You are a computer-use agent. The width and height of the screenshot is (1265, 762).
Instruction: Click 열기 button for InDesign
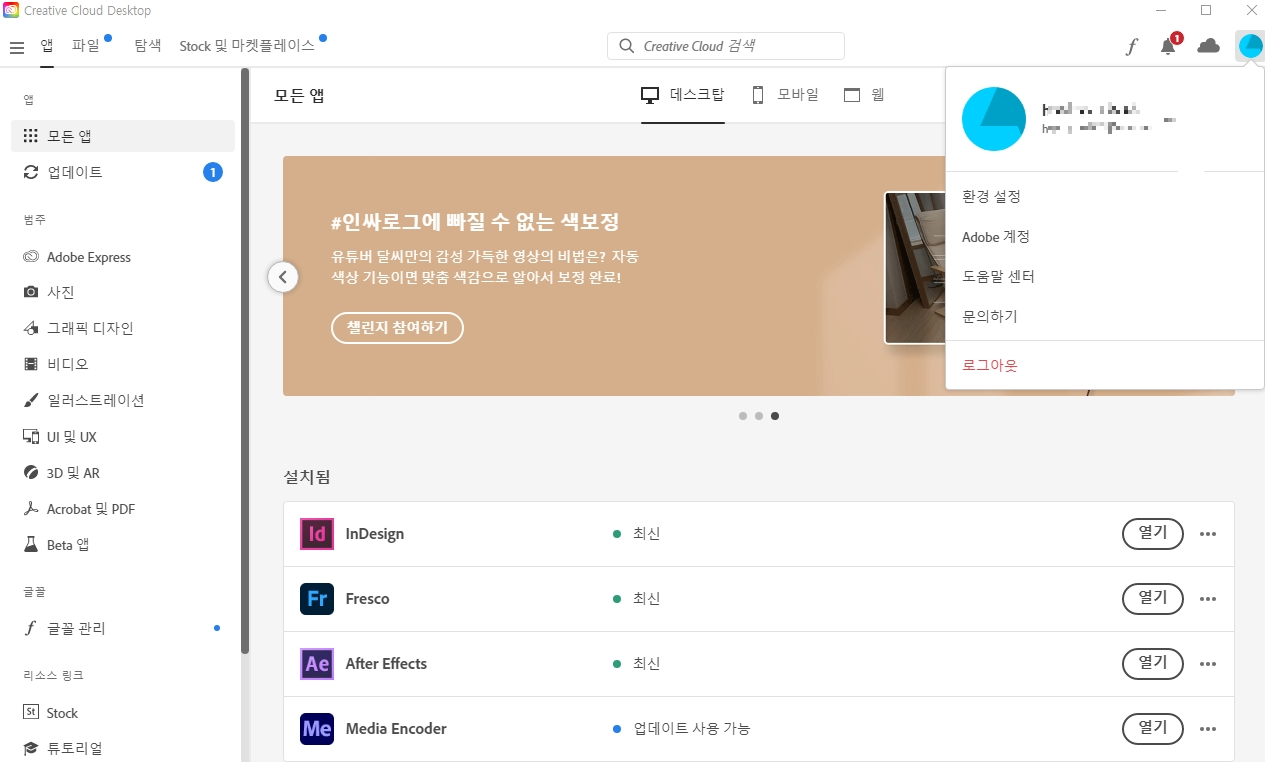(1153, 534)
